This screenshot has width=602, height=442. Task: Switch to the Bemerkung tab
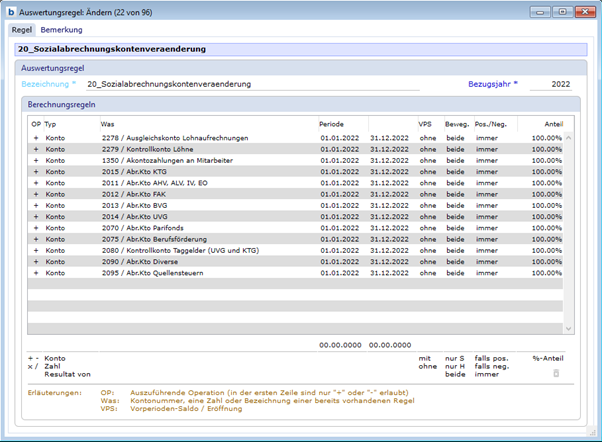tap(62, 30)
